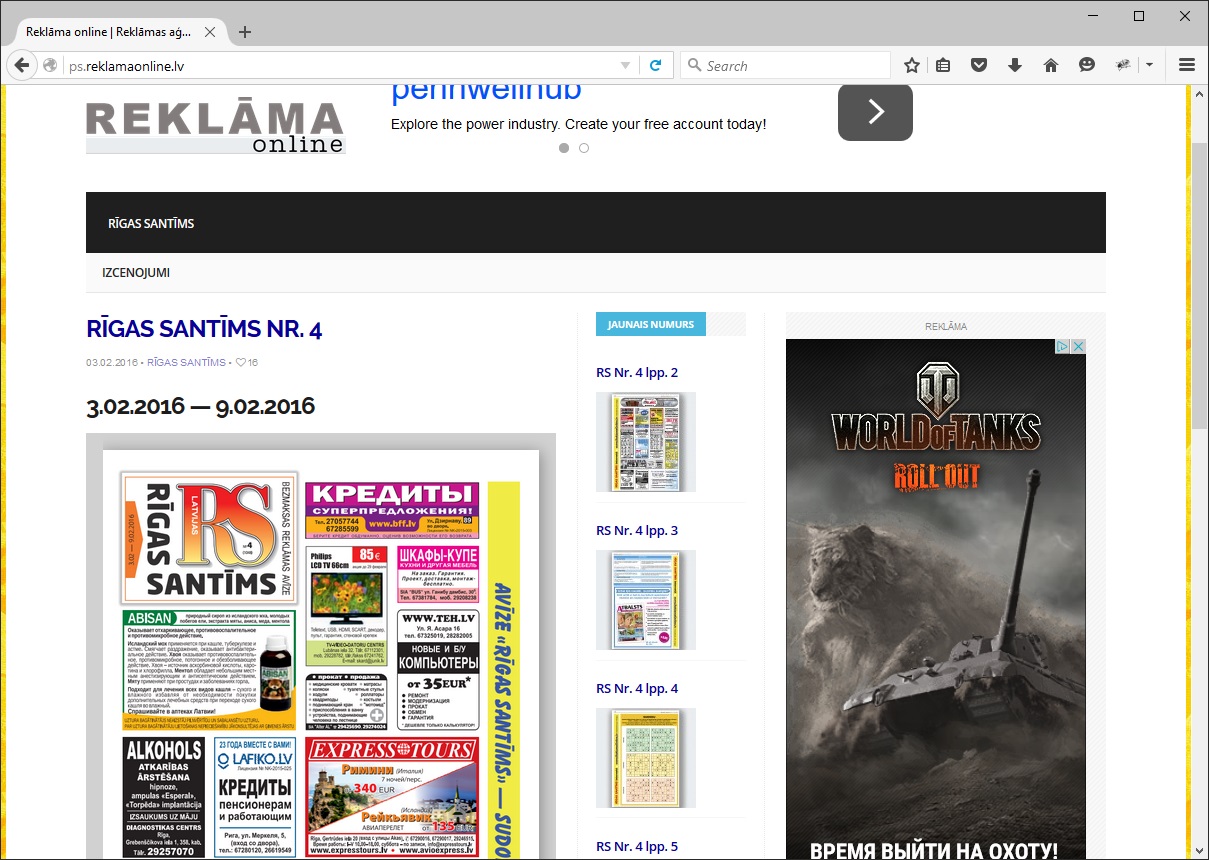This screenshot has height=860, width=1209.
Task: Save to Pocket icon in toolbar
Action: (980, 65)
